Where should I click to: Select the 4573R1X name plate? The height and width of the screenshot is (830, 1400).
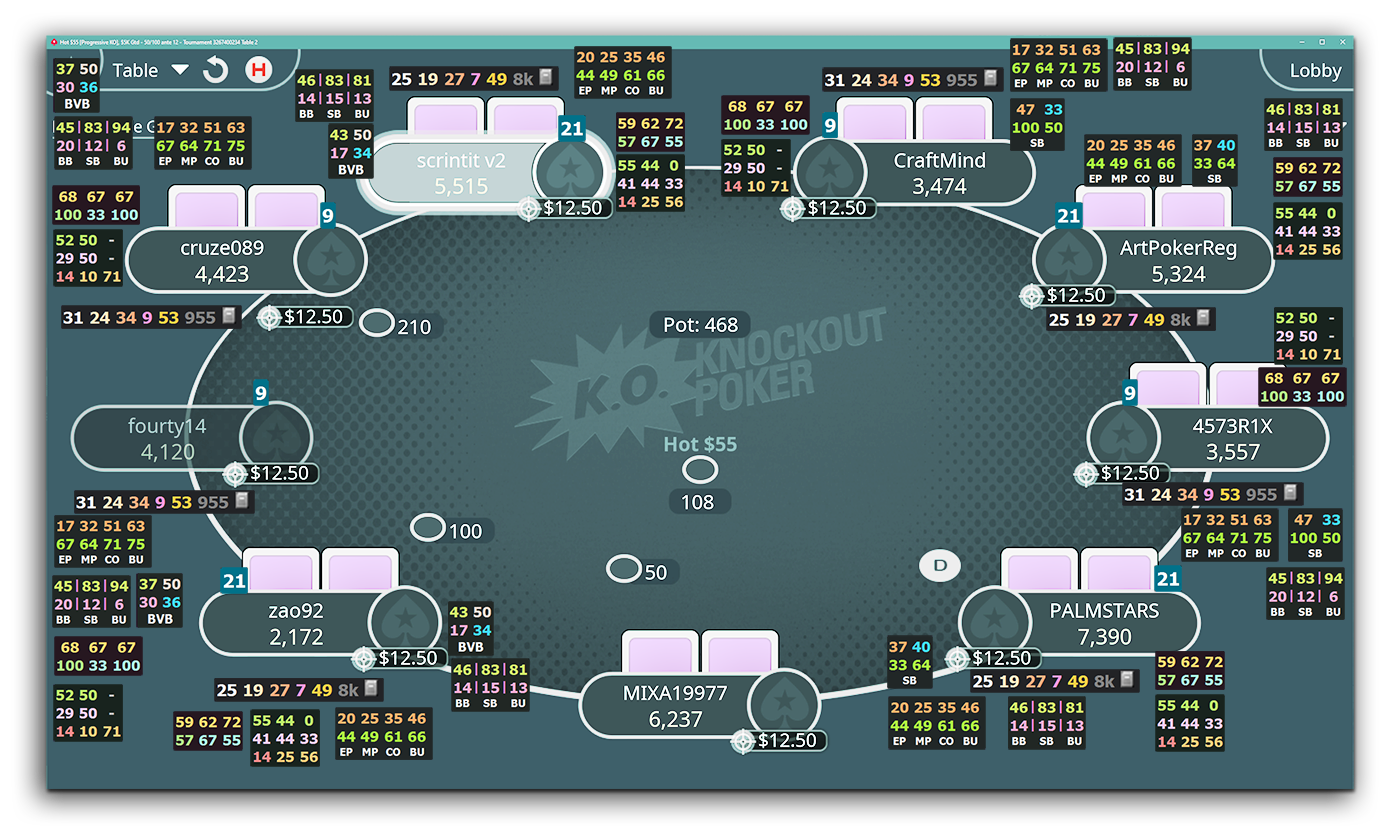click(x=1207, y=438)
